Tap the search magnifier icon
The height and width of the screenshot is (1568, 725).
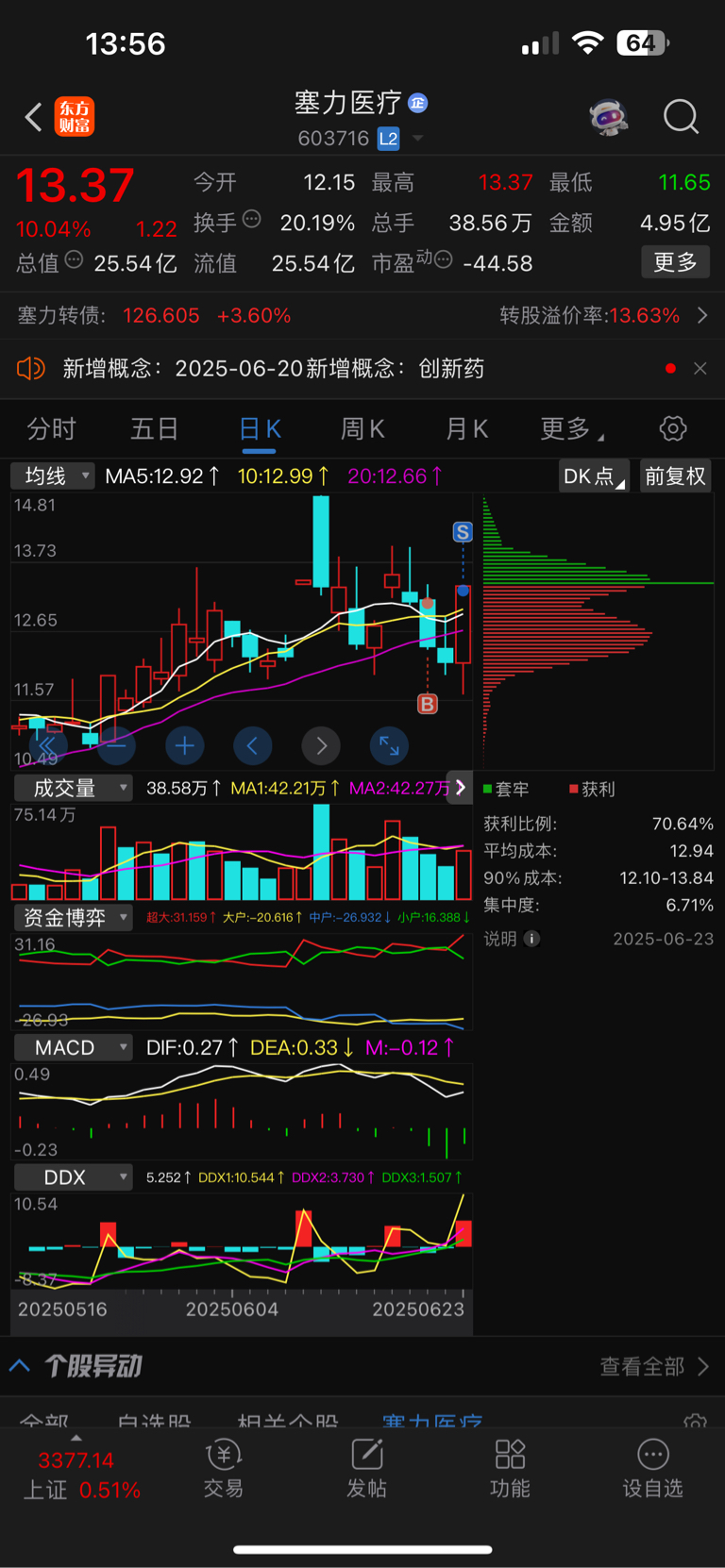click(681, 117)
